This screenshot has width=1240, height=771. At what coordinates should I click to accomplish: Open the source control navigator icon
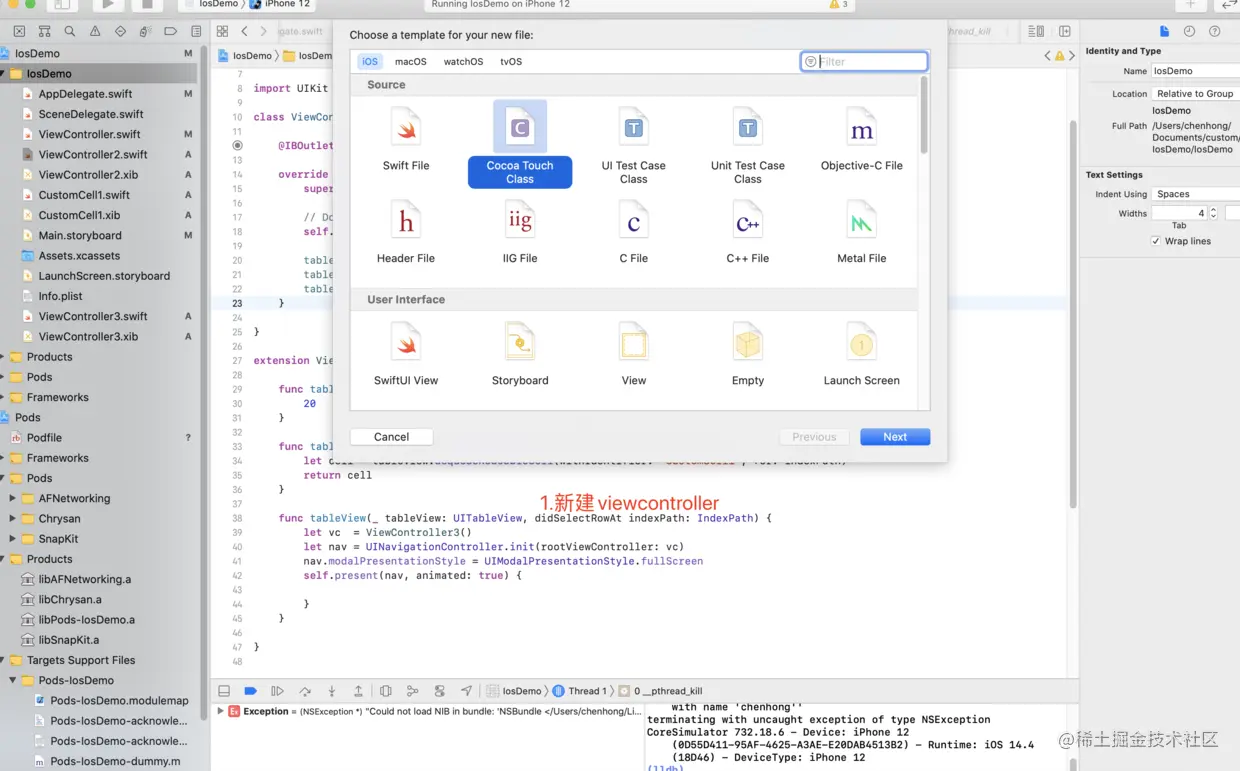click(x=19, y=31)
